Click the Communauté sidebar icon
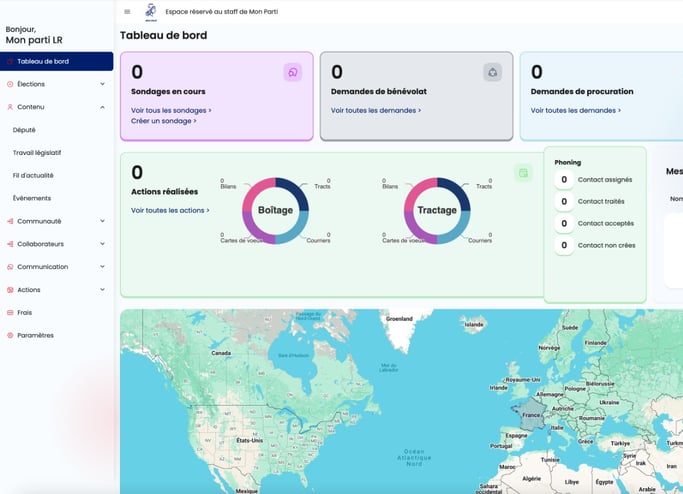 (x=10, y=221)
